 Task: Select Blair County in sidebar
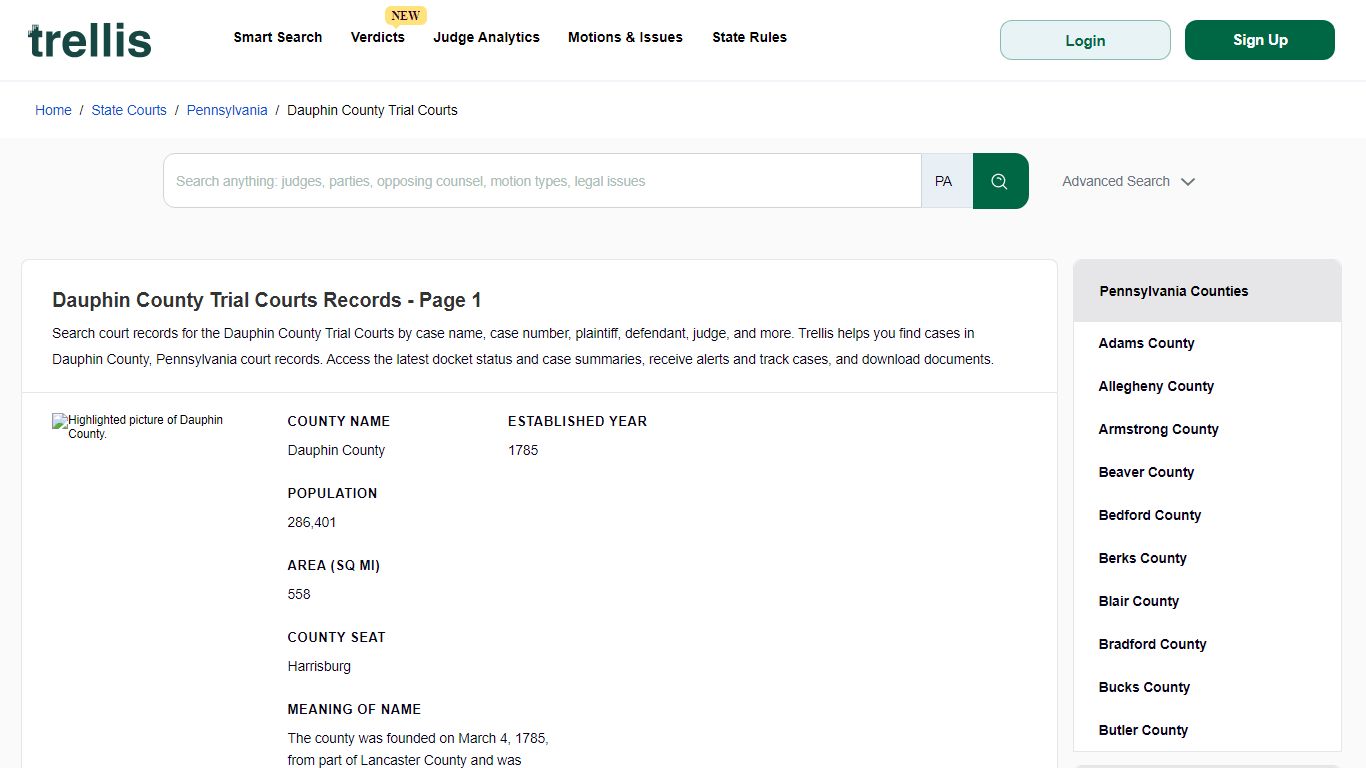coord(1139,601)
